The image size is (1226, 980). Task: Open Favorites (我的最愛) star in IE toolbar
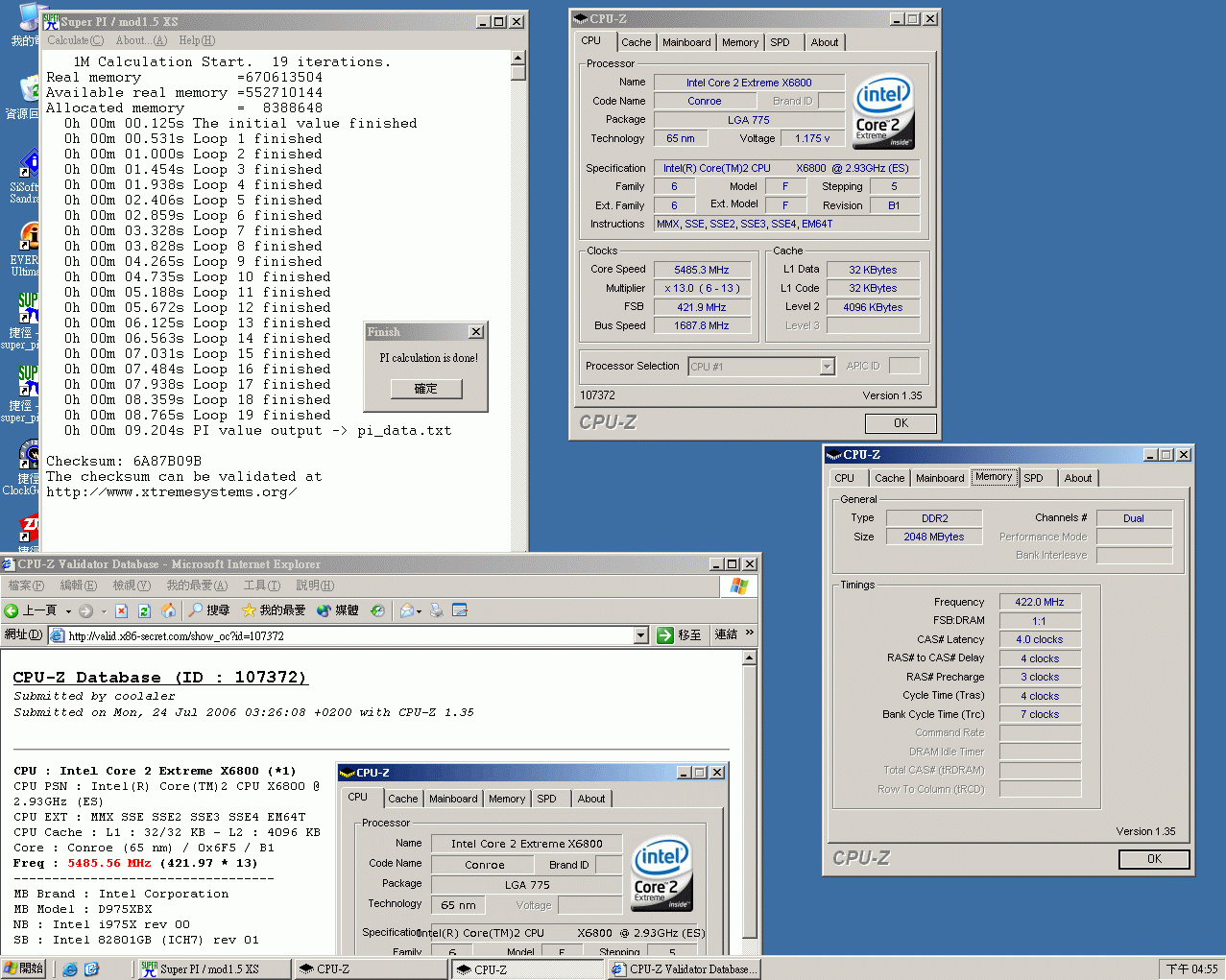pos(249,610)
